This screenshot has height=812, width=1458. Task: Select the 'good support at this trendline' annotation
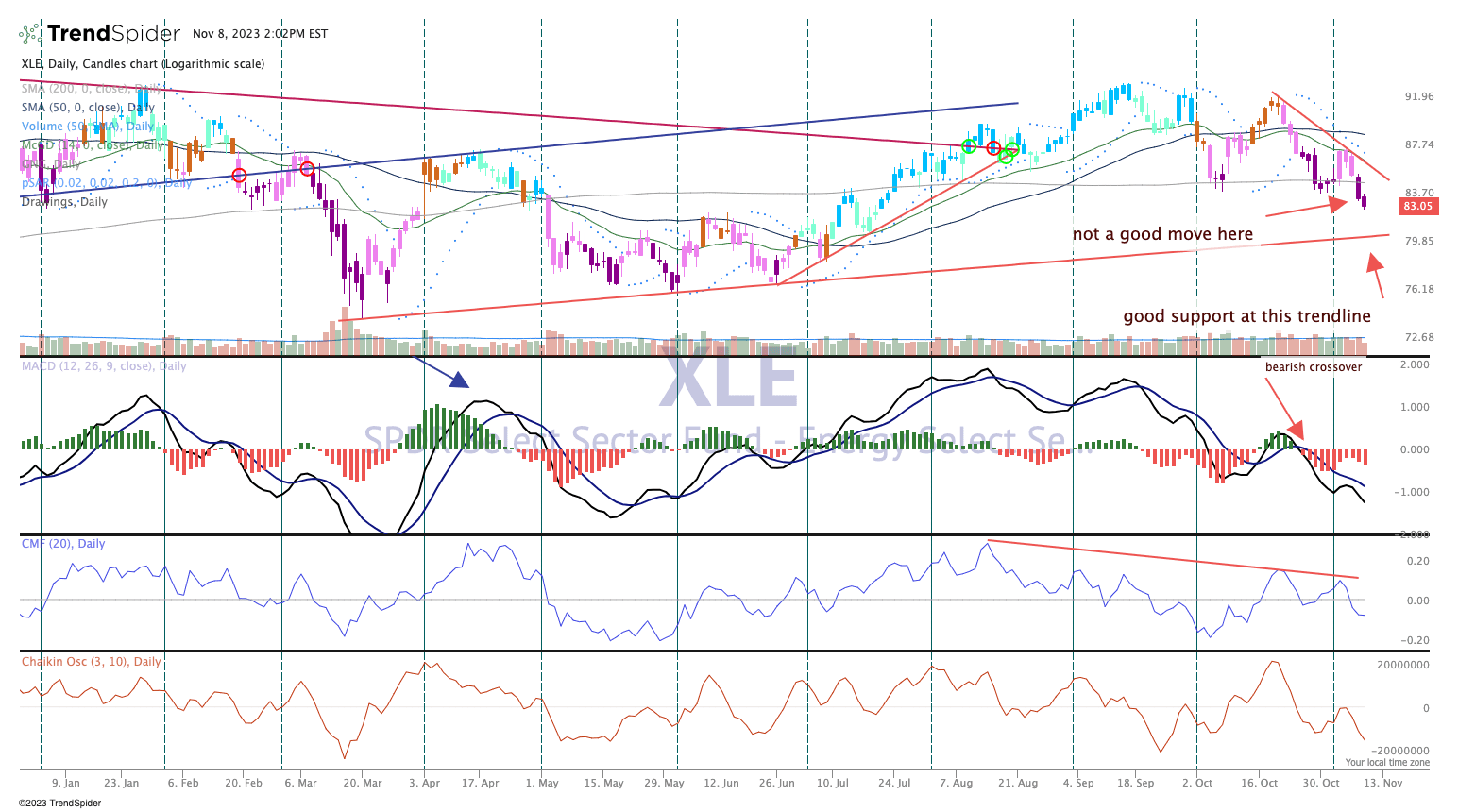[x=1246, y=316]
